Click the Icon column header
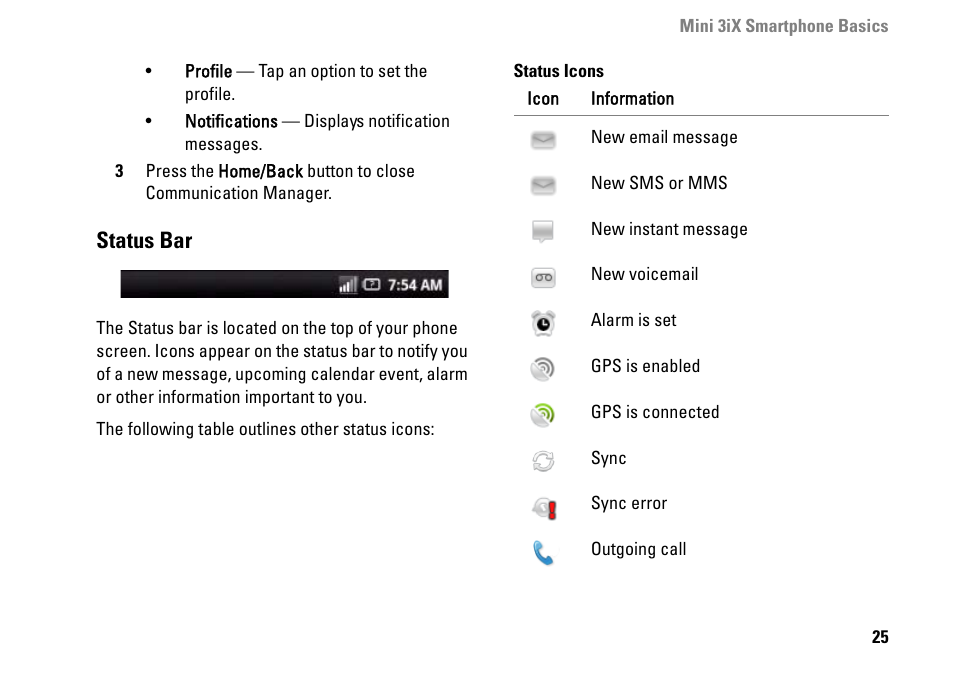Viewport: 954px width, 677px height. pos(543,99)
